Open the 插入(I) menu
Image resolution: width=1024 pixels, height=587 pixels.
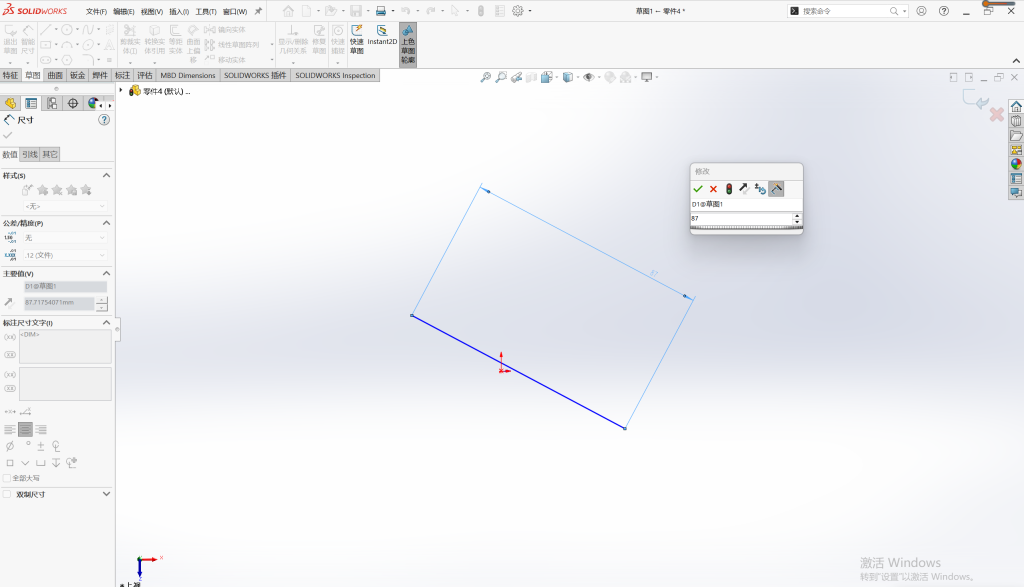pos(179,12)
